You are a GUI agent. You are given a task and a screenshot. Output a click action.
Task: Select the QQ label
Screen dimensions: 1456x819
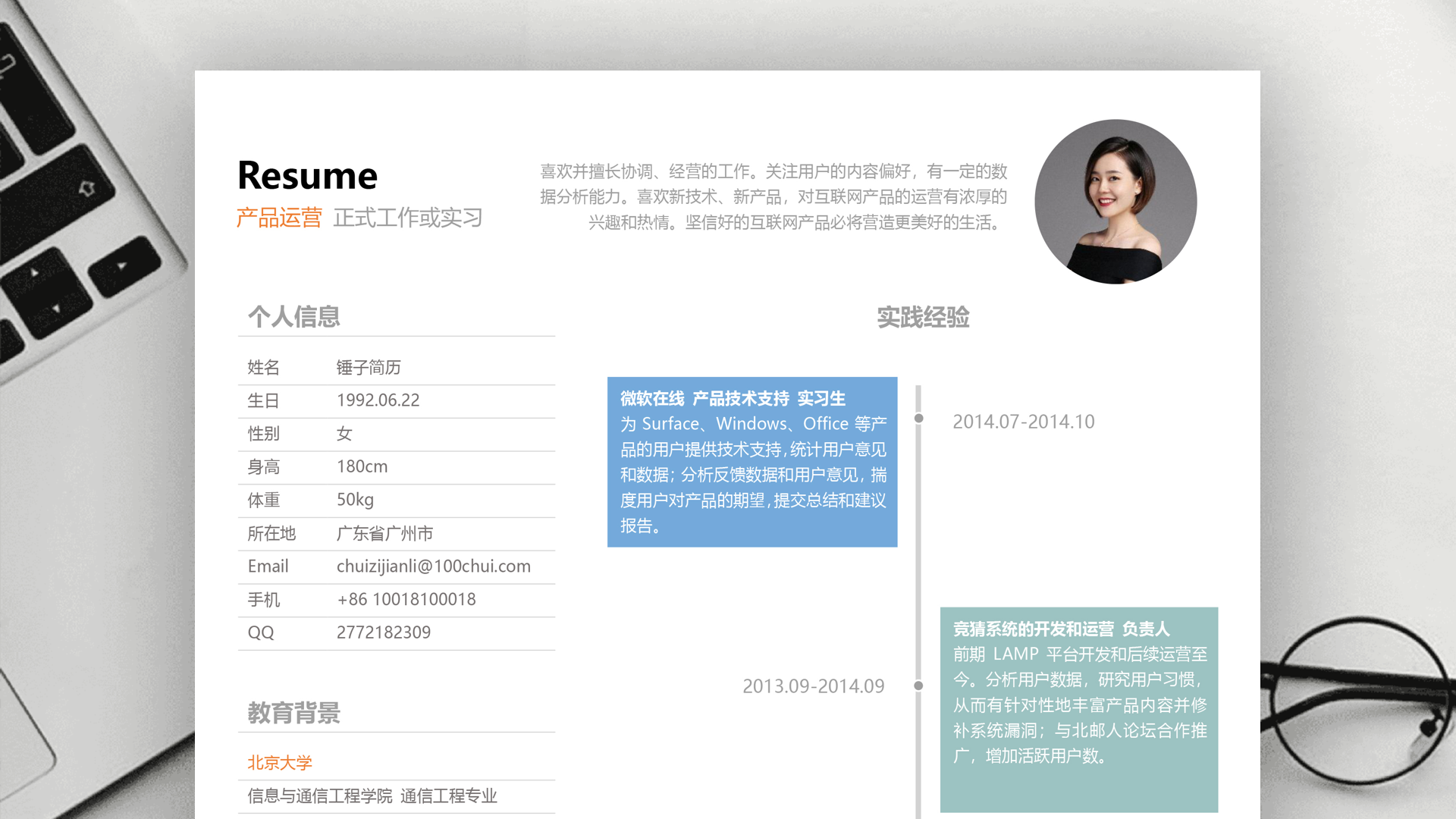click(260, 632)
